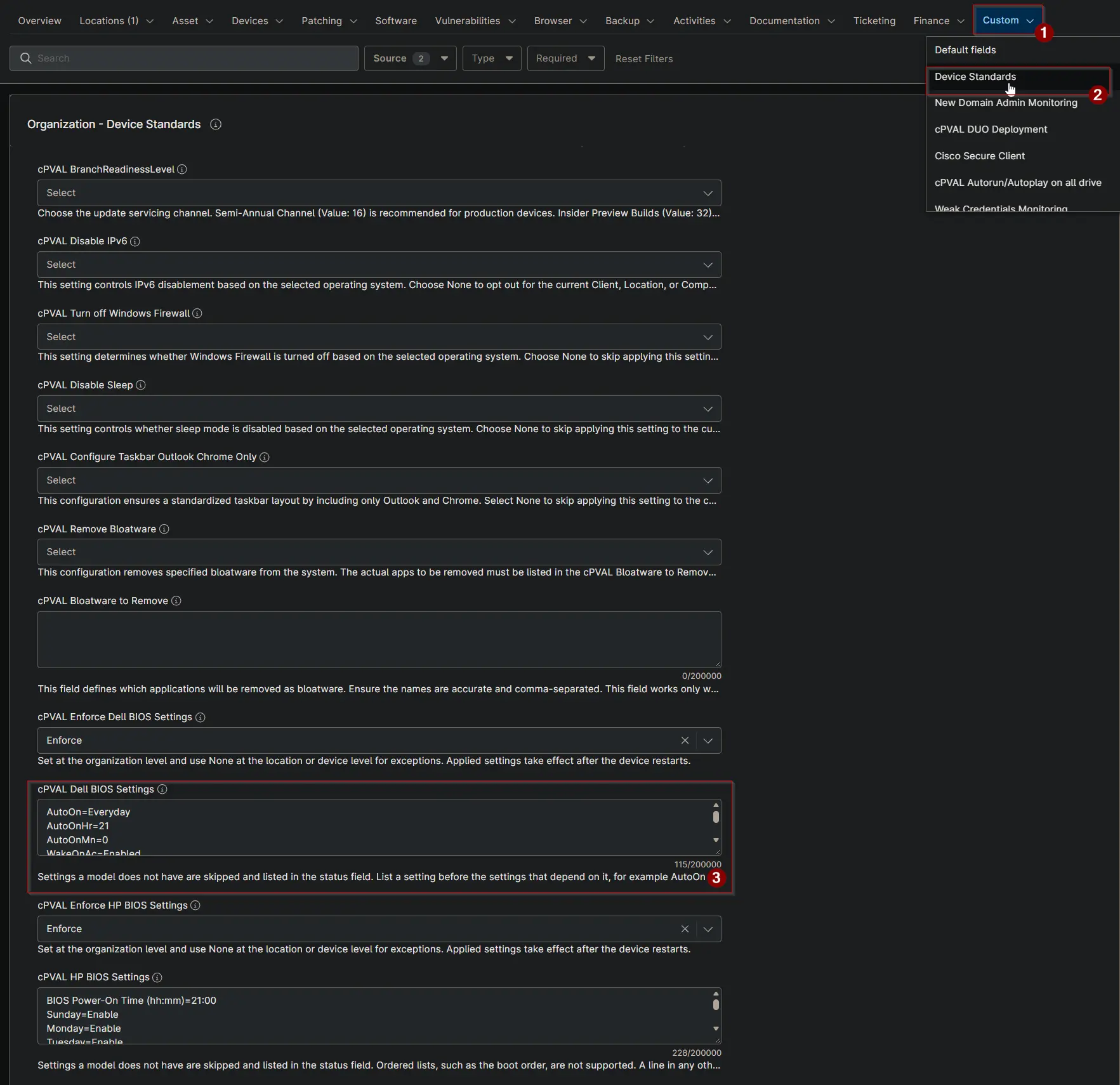The image size is (1120, 1085).
Task: Click info icon for Enforce HP BIOS Settings
Action: click(x=195, y=905)
